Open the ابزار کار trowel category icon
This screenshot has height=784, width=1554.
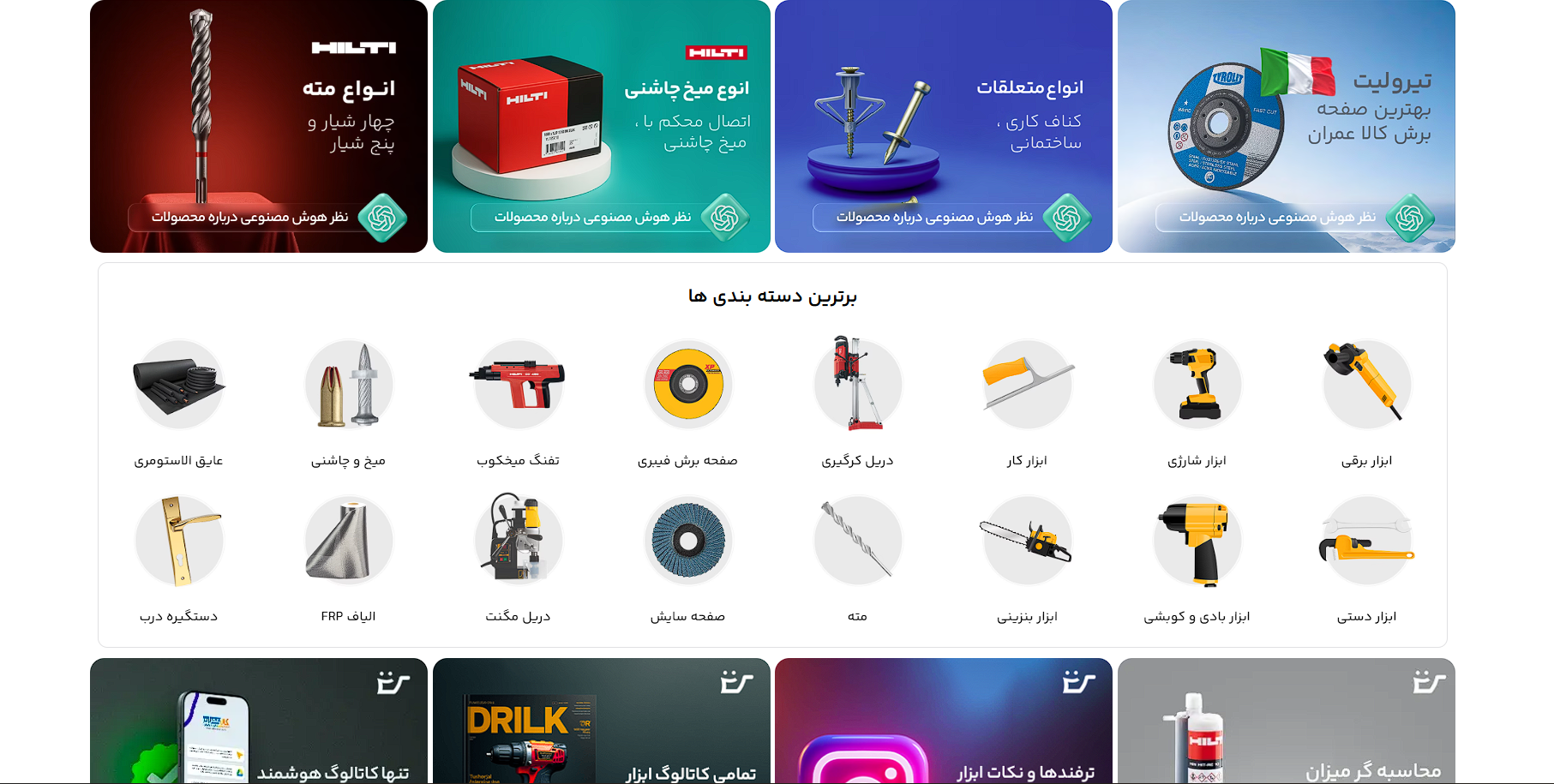tap(1027, 384)
